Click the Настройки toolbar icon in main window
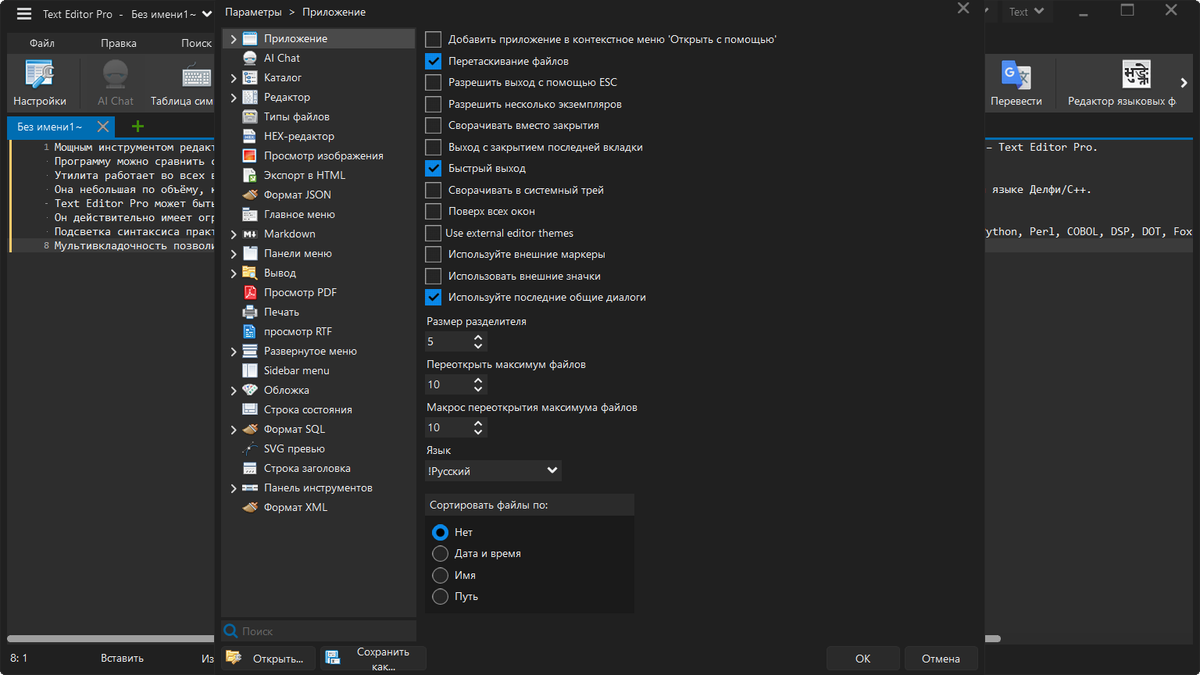Screen dimensions: 1200x675 [x=40, y=74]
